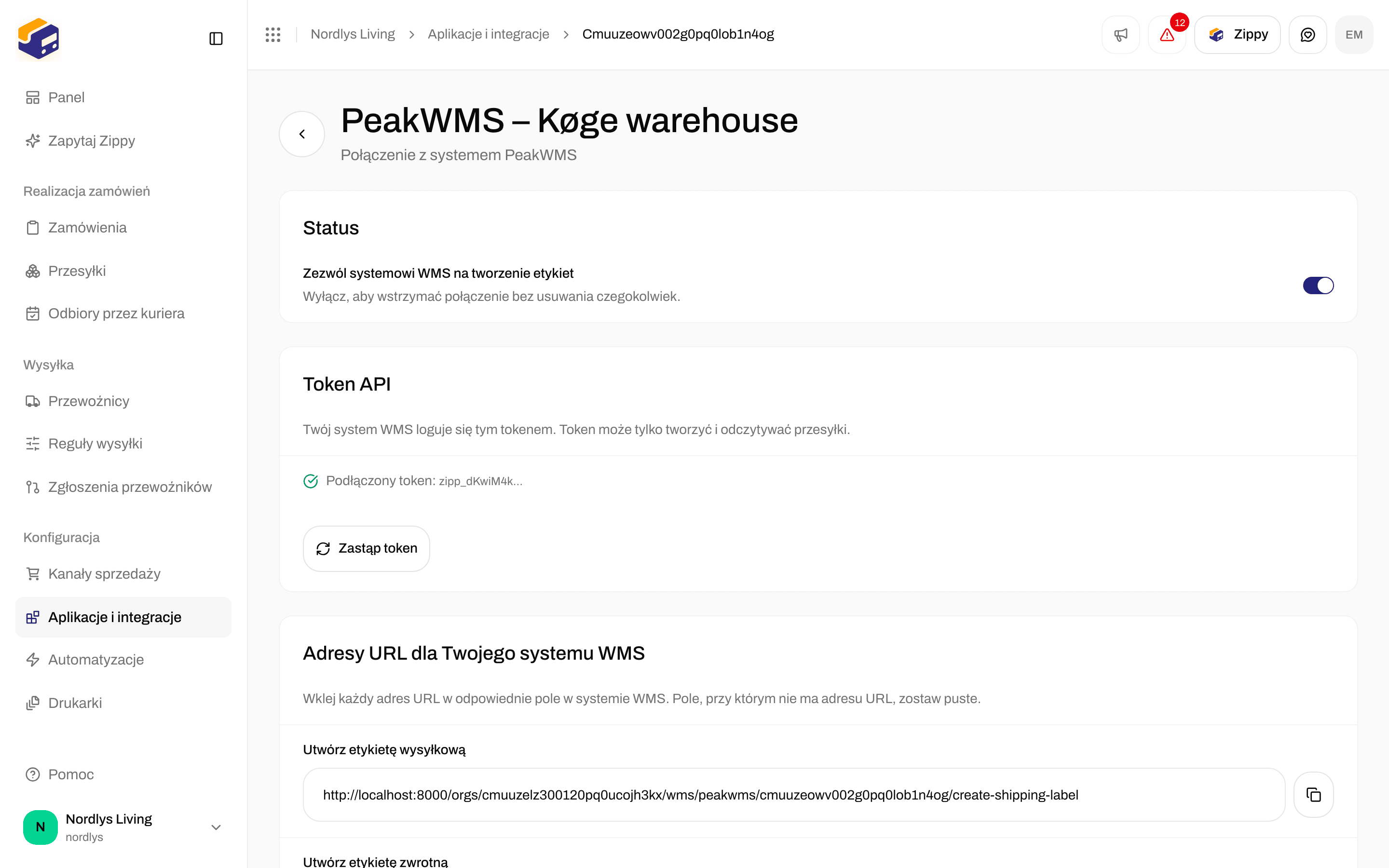
Task: Open Zgłoszenia przewoźników
Action: (x=123, y=487)
